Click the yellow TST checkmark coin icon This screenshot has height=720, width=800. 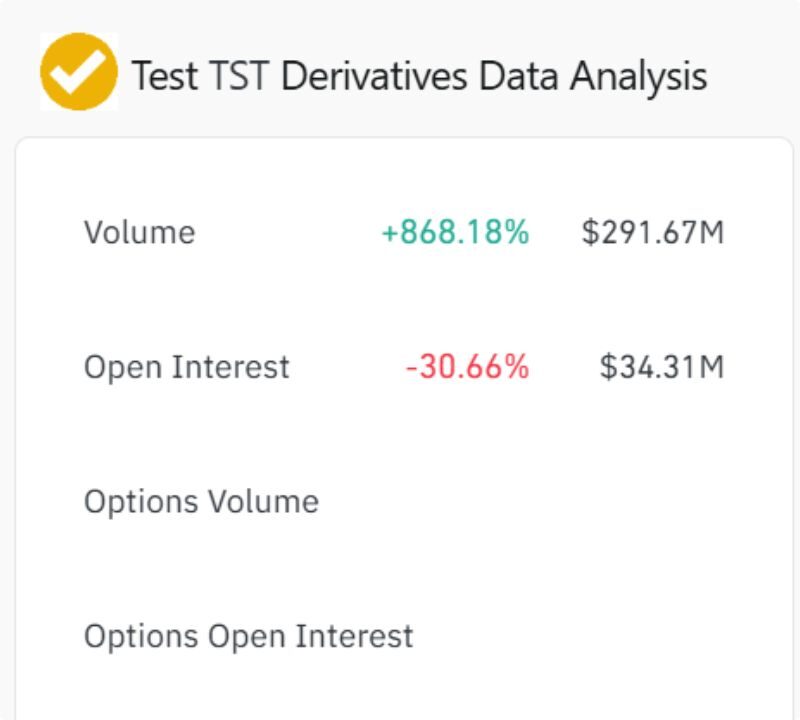(79, 71)
